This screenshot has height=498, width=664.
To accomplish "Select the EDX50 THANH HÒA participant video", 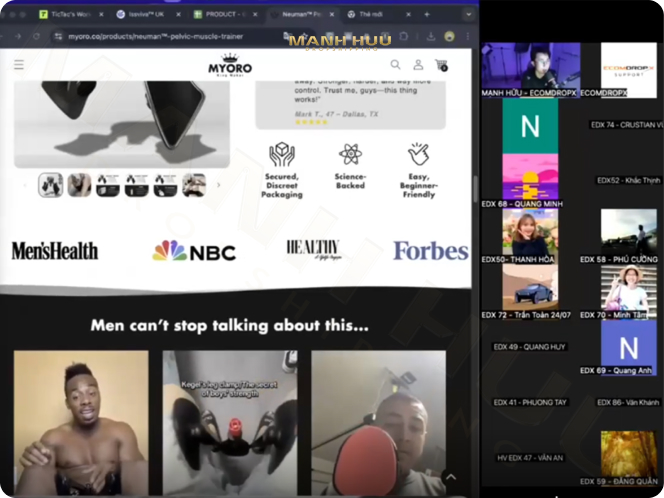I will pyautogui.click(x=530, y=233).
